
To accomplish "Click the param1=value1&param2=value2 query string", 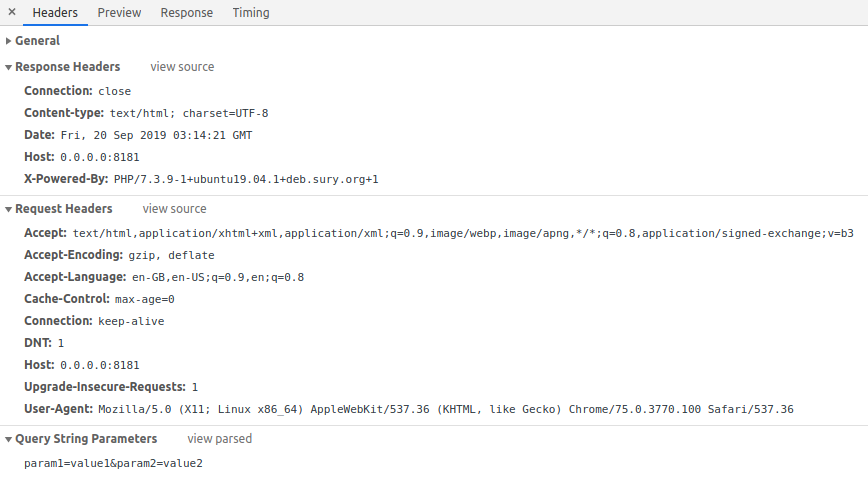I will [113, 464].
